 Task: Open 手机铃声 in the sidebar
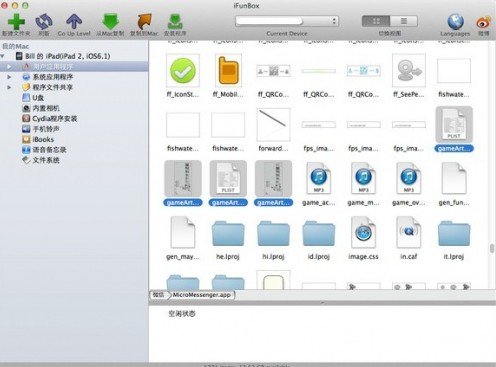(41, 129)
